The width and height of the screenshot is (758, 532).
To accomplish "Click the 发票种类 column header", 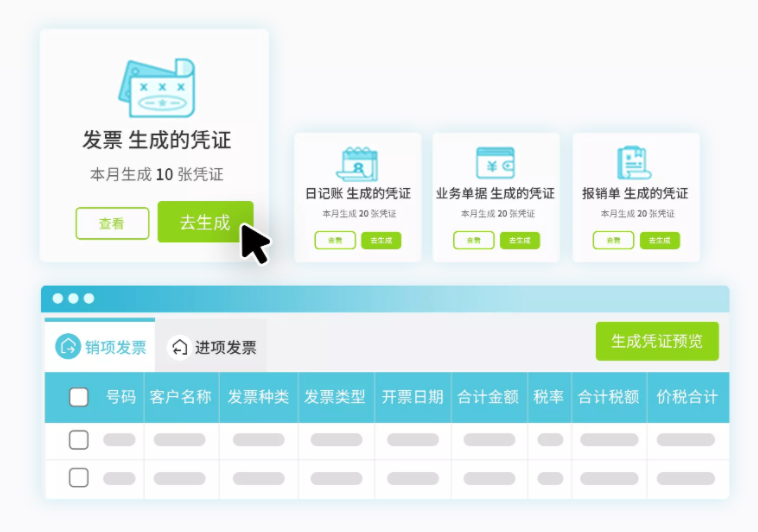I will tap(258, 397).
